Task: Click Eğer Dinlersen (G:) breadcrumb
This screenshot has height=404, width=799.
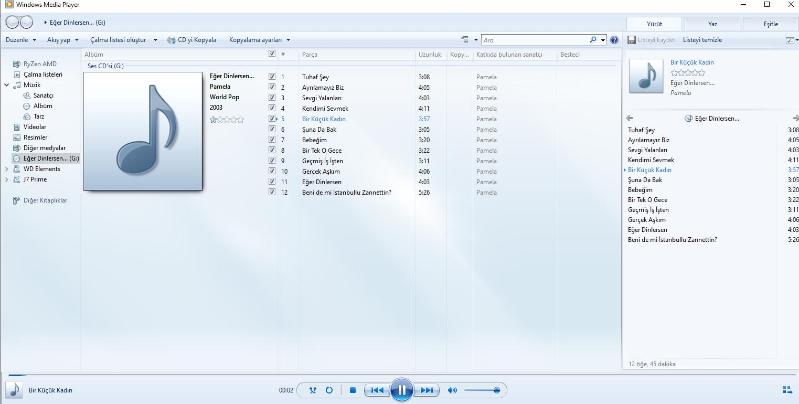Action: [77, 22]
